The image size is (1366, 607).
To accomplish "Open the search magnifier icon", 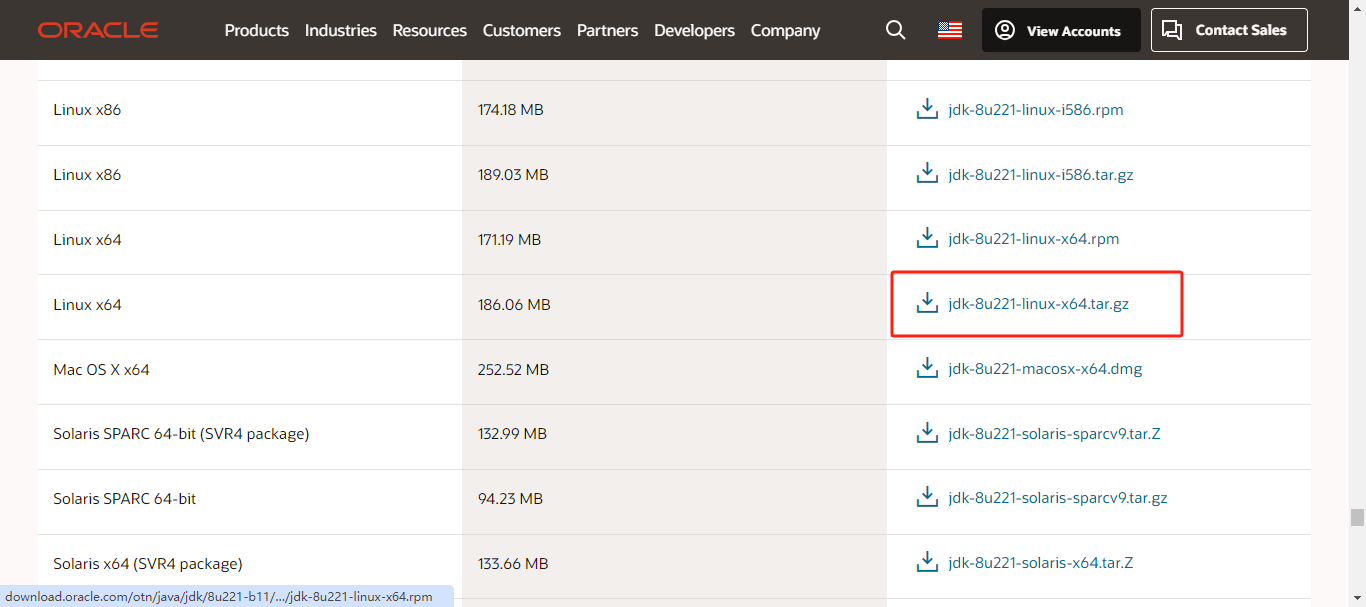I will coord(895,30).
